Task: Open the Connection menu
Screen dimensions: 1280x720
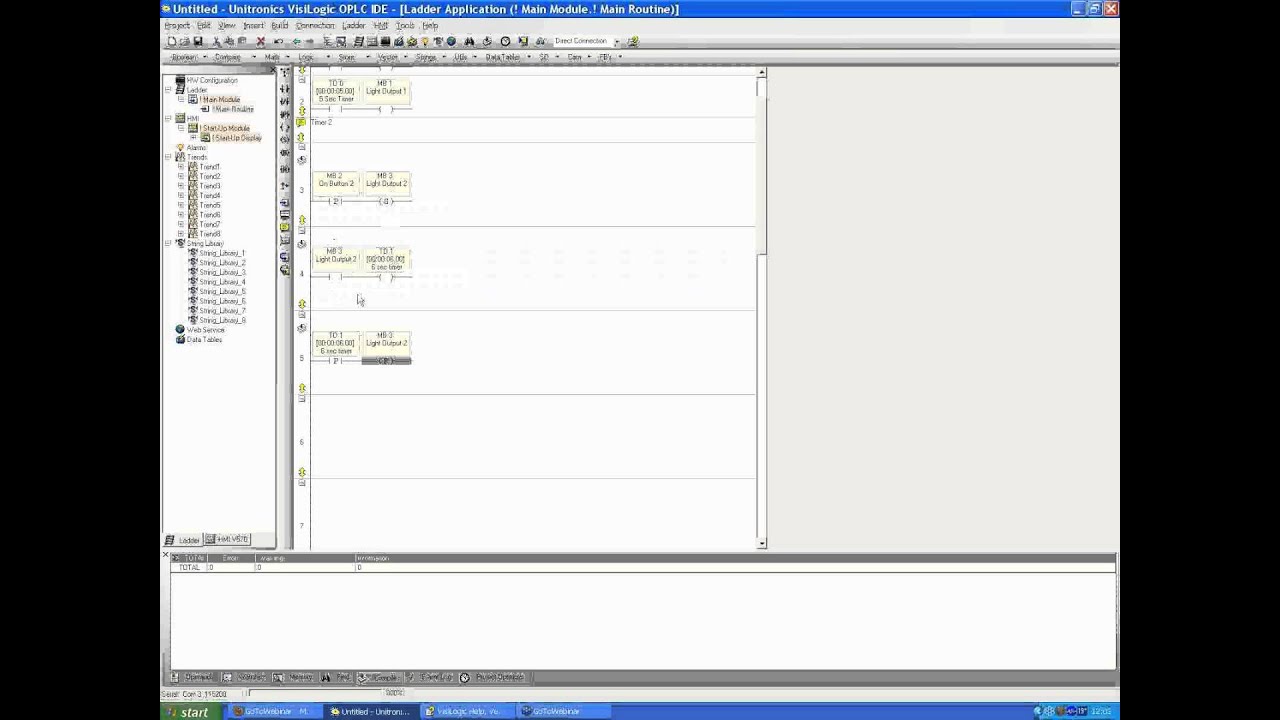Action: coord(315,25)
